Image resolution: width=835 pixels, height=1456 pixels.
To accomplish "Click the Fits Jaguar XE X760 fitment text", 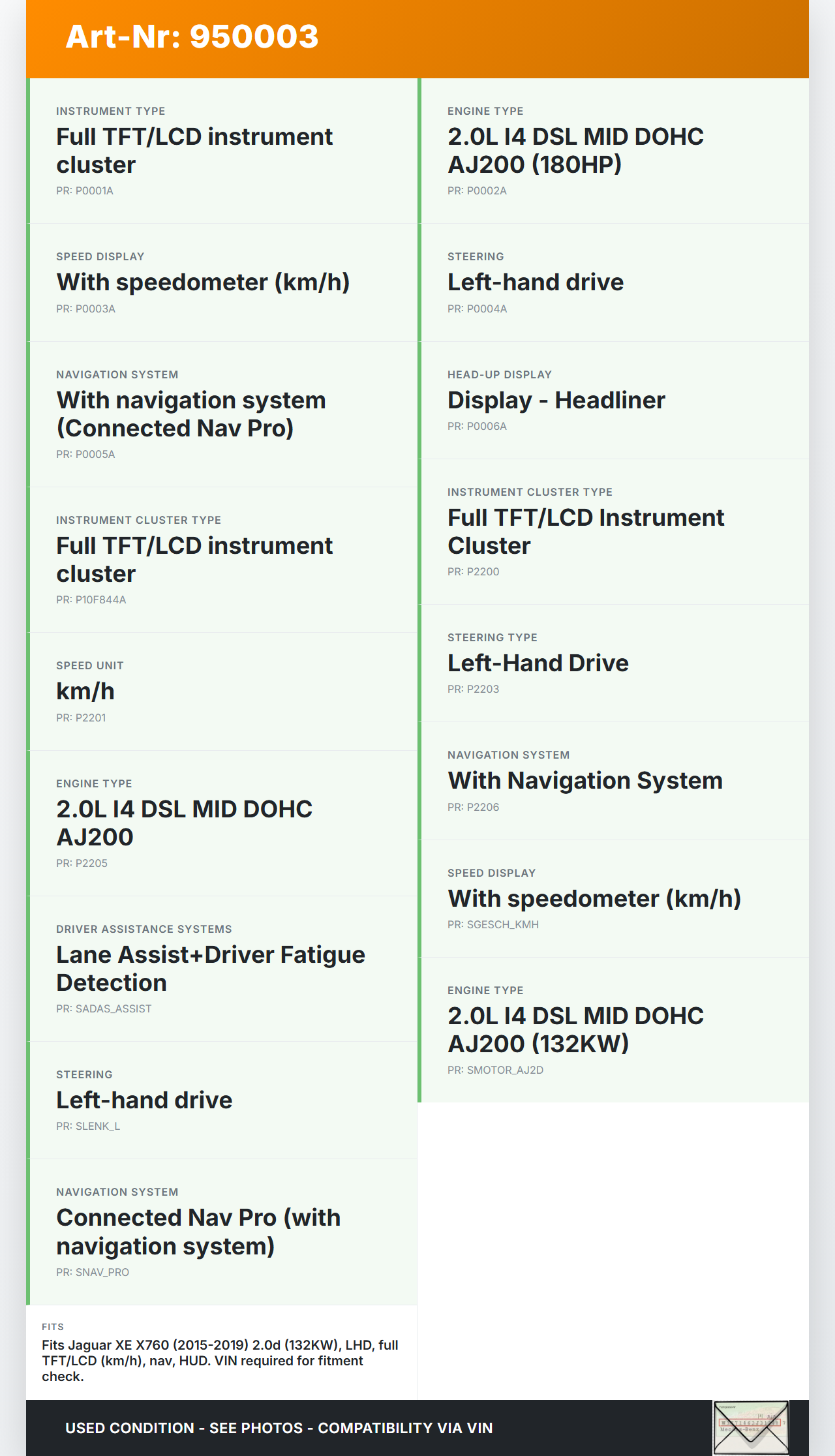I will pyautogui.click(x=220, y=1360).
